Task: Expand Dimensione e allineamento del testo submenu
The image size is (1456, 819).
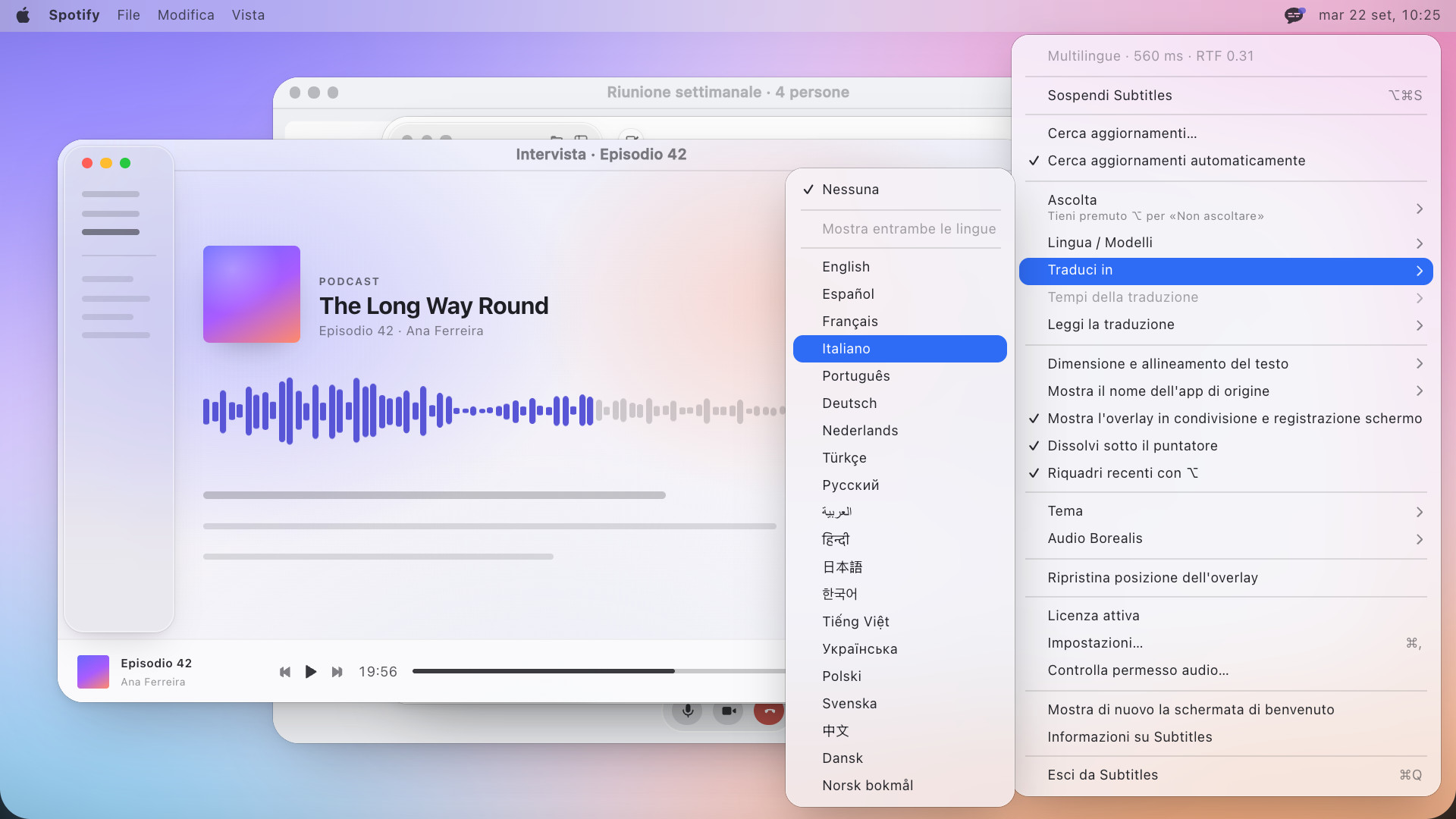Action: tap(1225, 364)
